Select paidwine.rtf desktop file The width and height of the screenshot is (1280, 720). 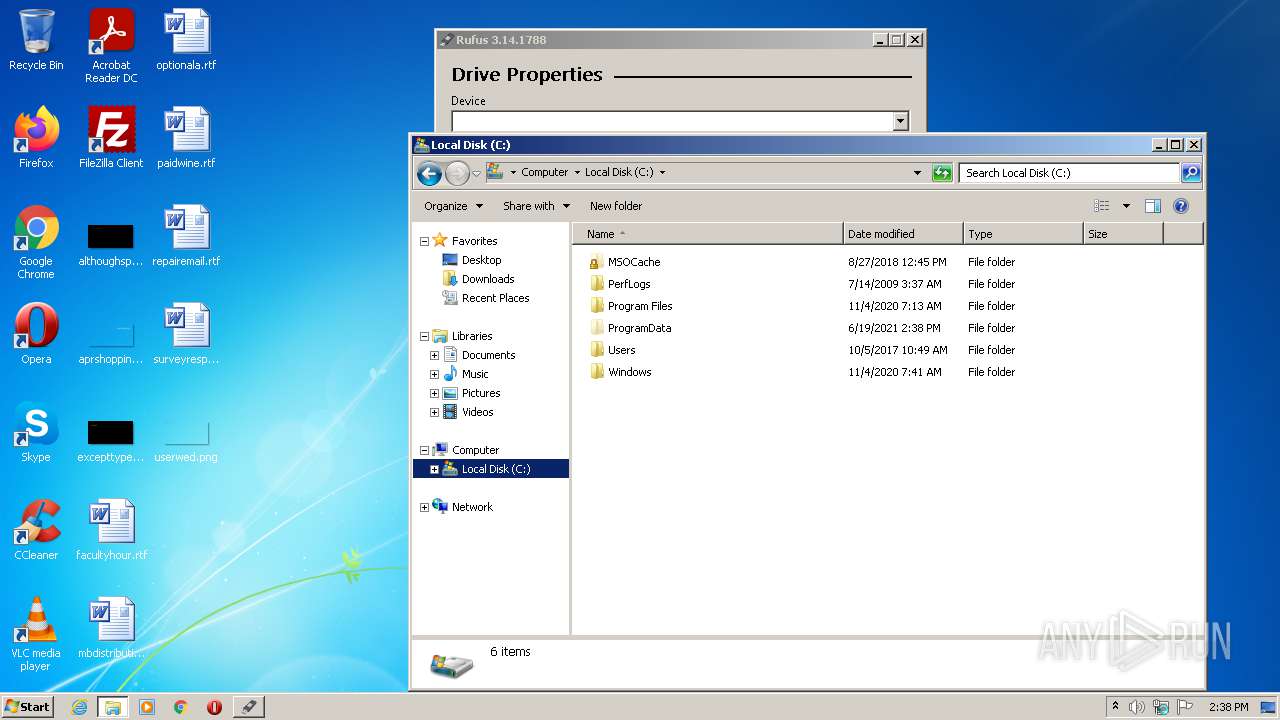(x=186, y=138)
